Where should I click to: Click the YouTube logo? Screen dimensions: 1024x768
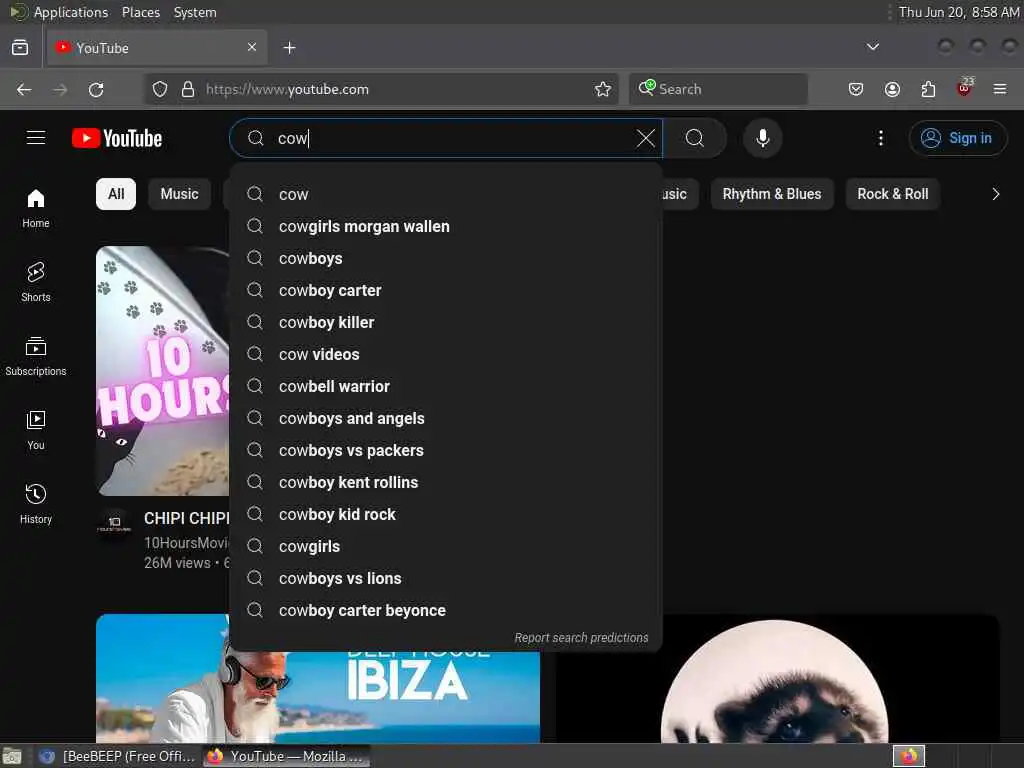point(117,138)
